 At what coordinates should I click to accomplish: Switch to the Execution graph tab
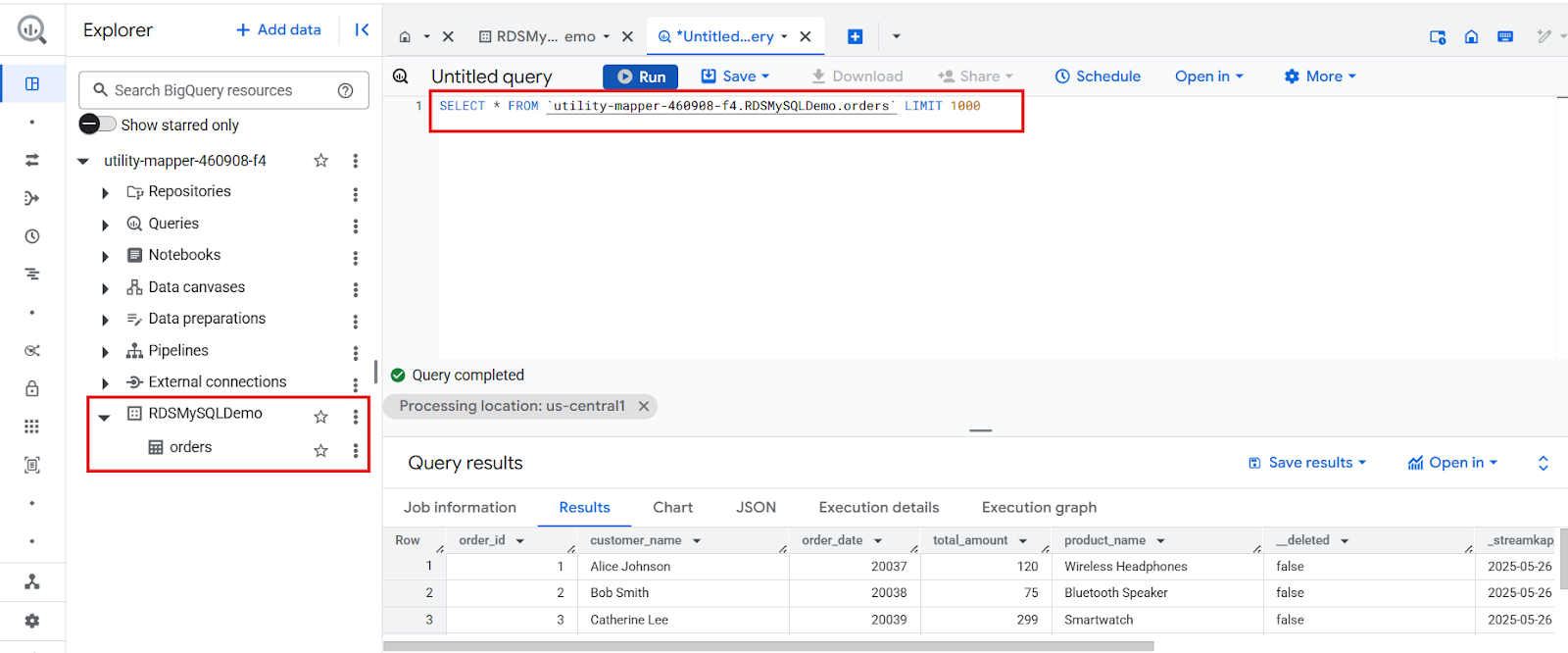click(x=1039, y=507)
